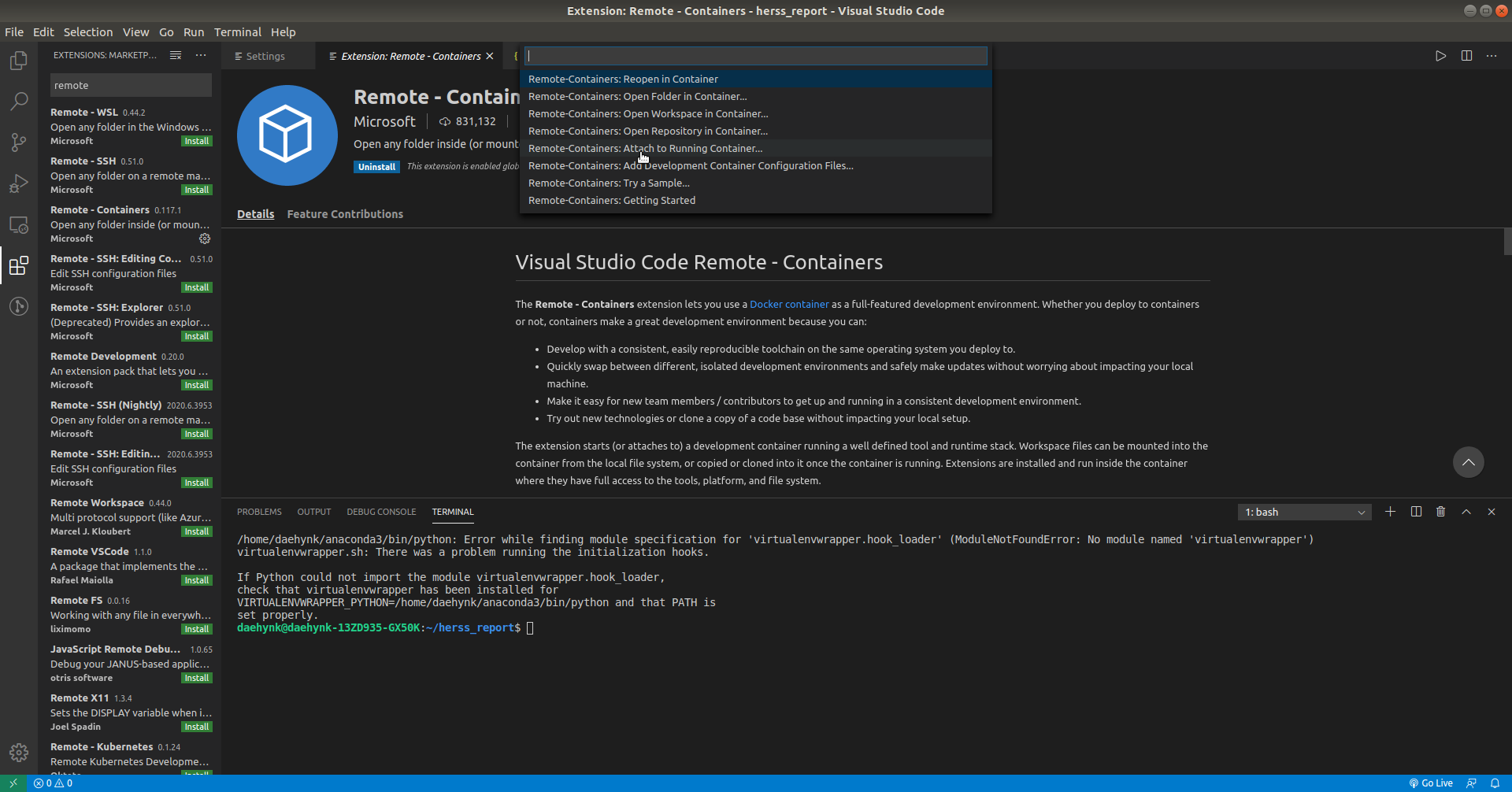Open the Run menu
The image size is (1512, 792).
coord(194,32)
